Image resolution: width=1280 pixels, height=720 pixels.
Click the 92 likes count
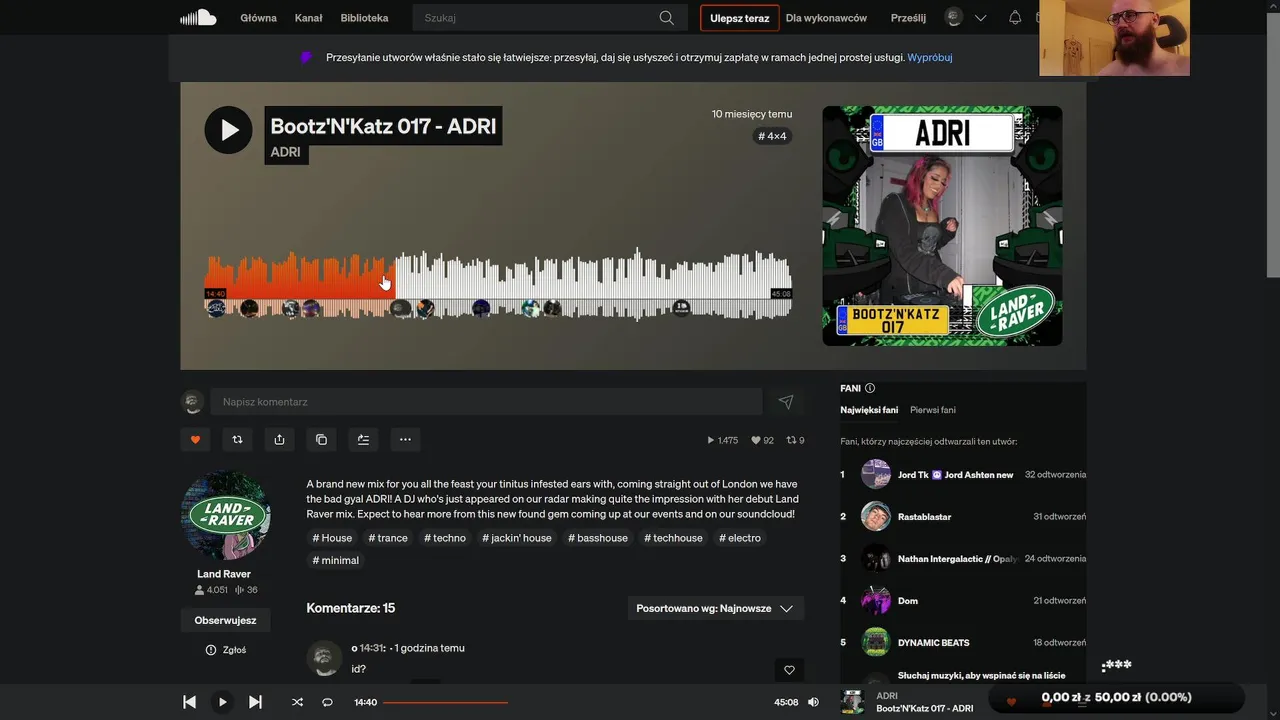pyautogui.click(x=762, y=440)
